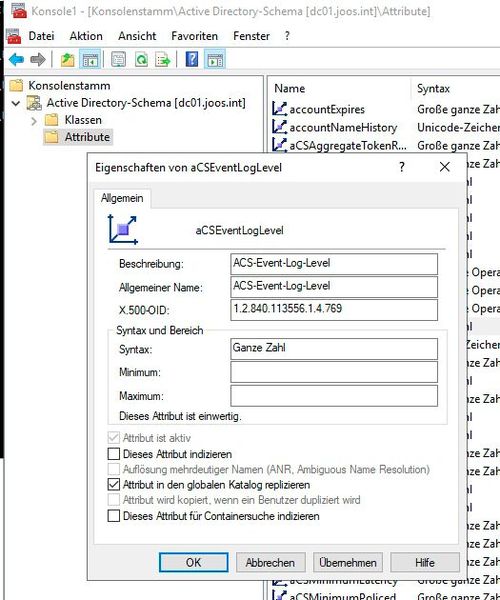The image size is (500, 600).
Task: Click the up one level folder icon
Action: [x=68, y=60]
